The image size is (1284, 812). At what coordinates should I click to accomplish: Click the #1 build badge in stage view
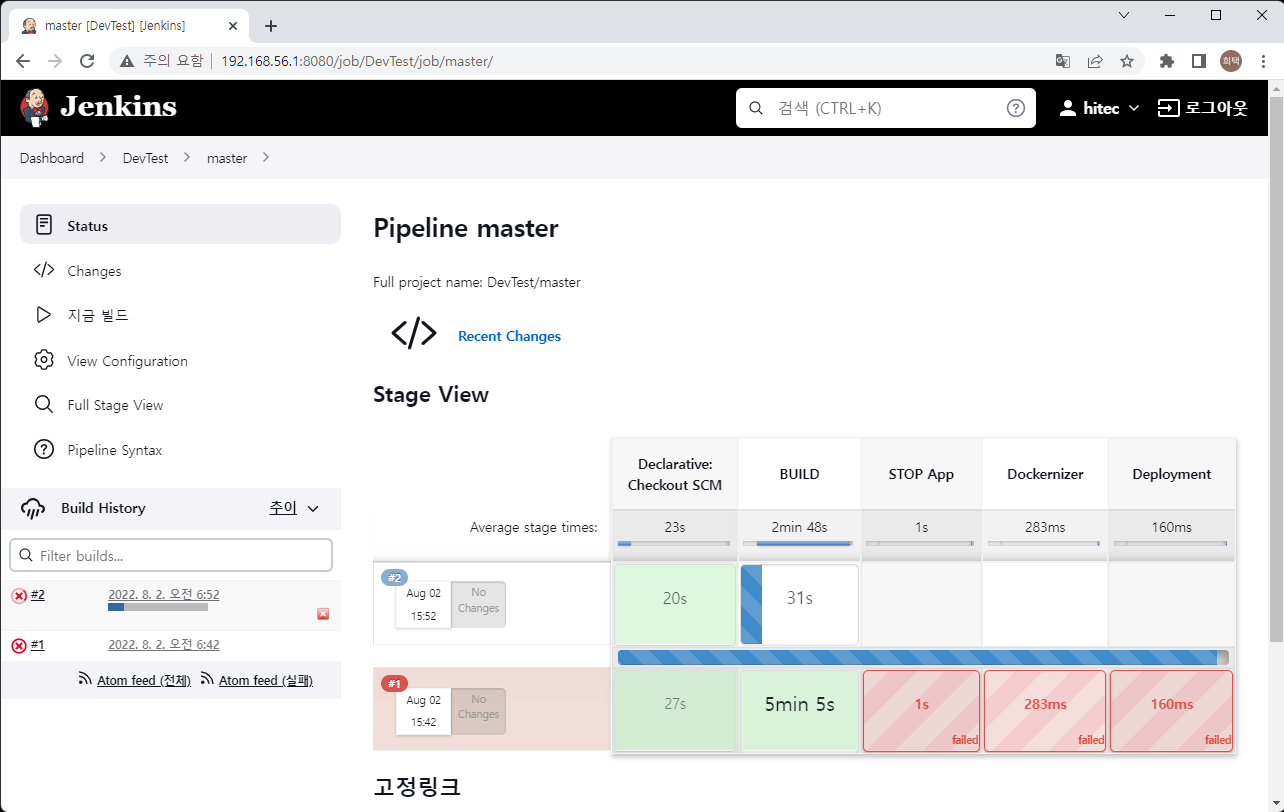click(x=394, y=684)
